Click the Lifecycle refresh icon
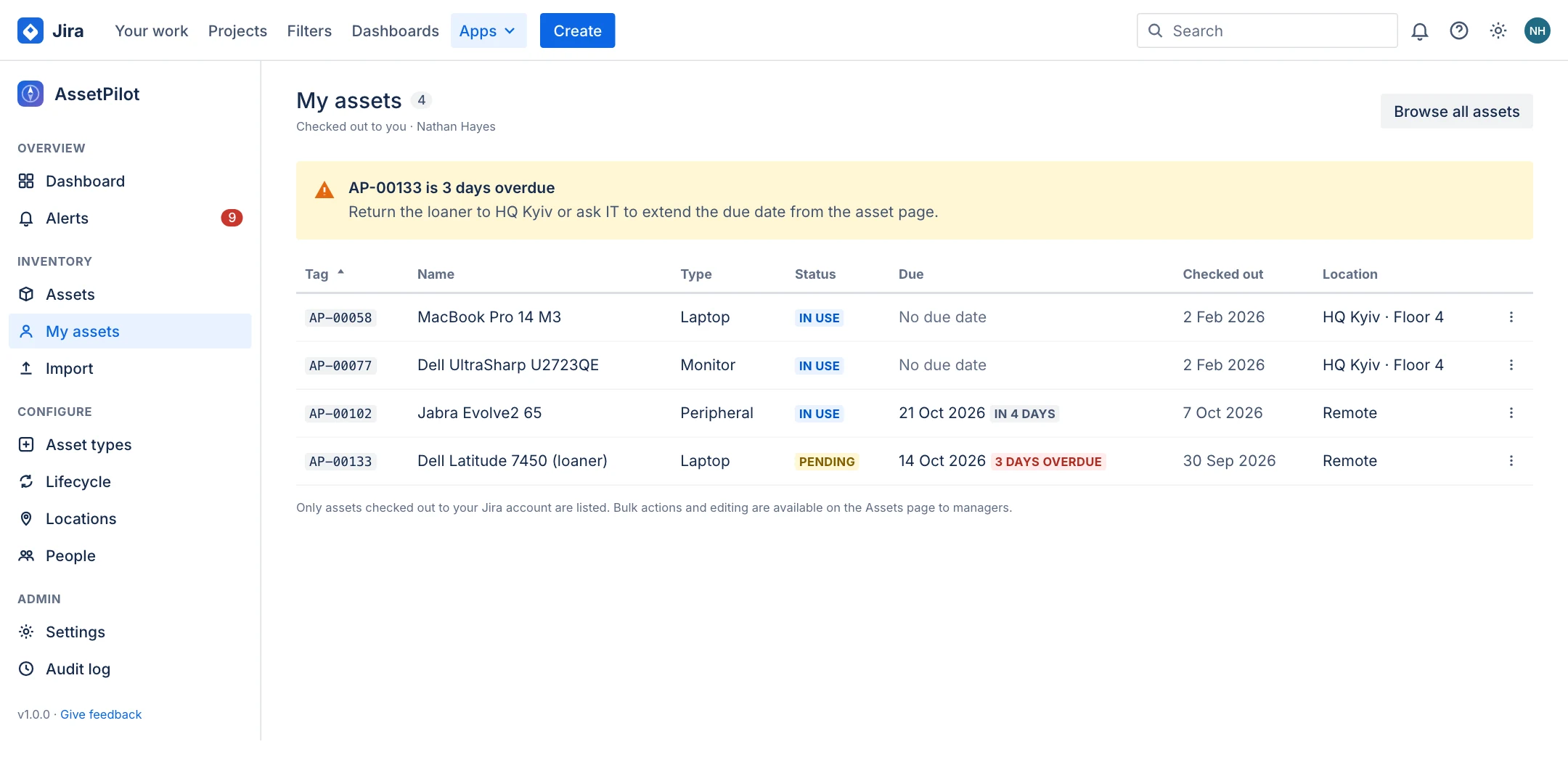 coord(26,481)
